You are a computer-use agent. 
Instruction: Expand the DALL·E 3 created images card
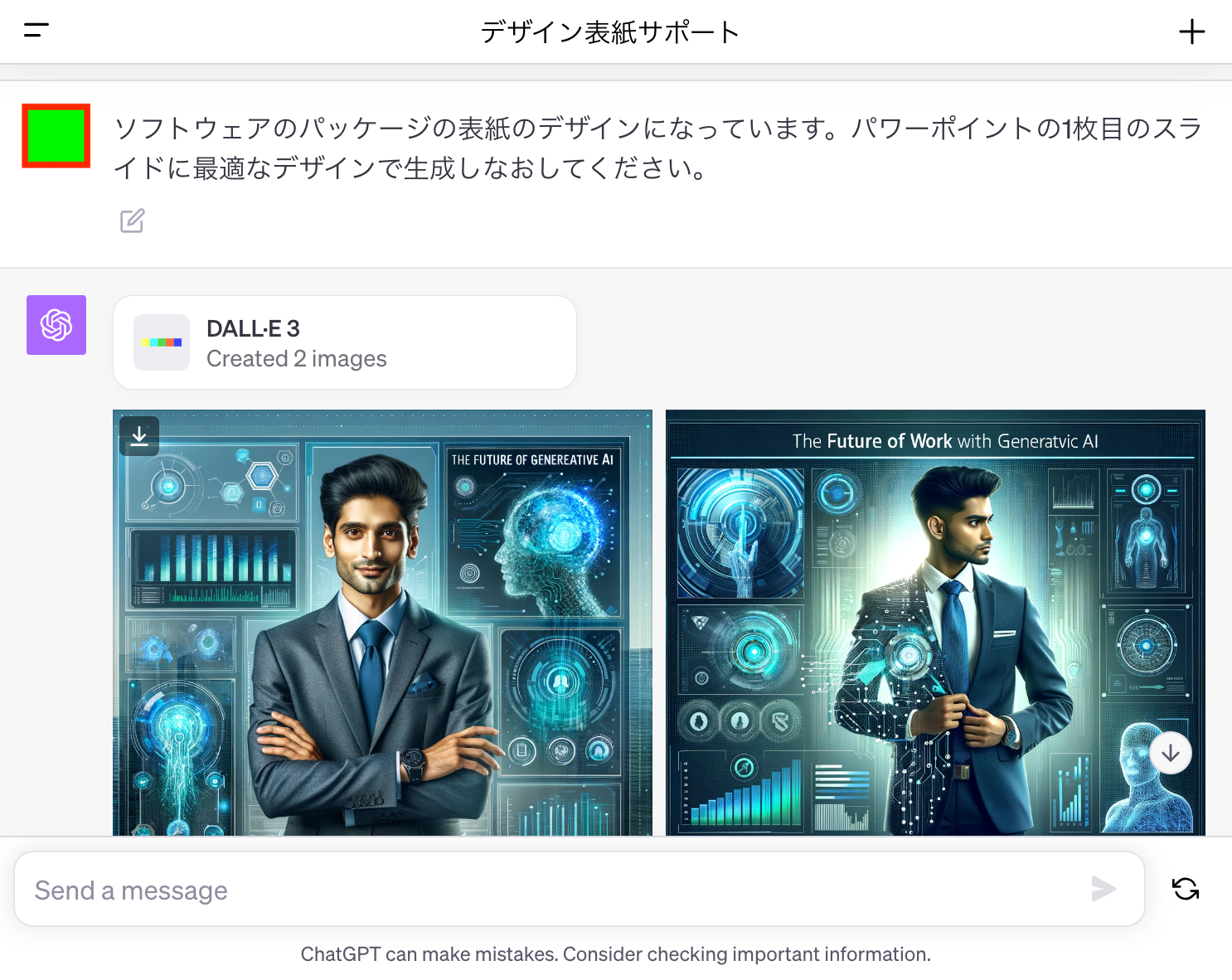[x=345, y=342]
